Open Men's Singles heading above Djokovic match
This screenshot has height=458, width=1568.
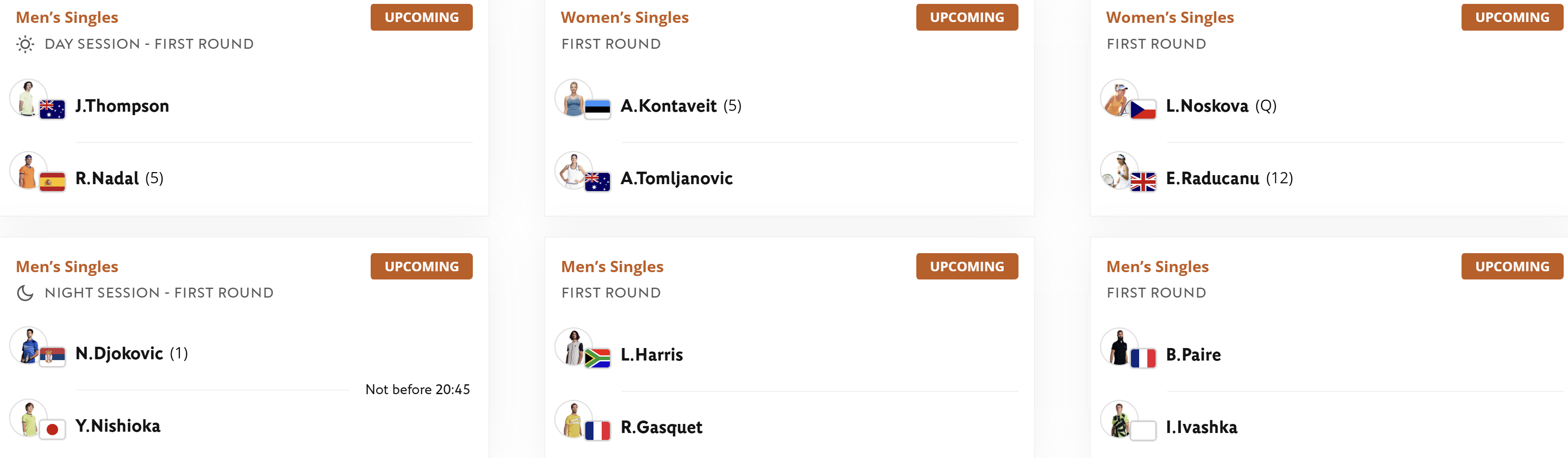point(67,267)
